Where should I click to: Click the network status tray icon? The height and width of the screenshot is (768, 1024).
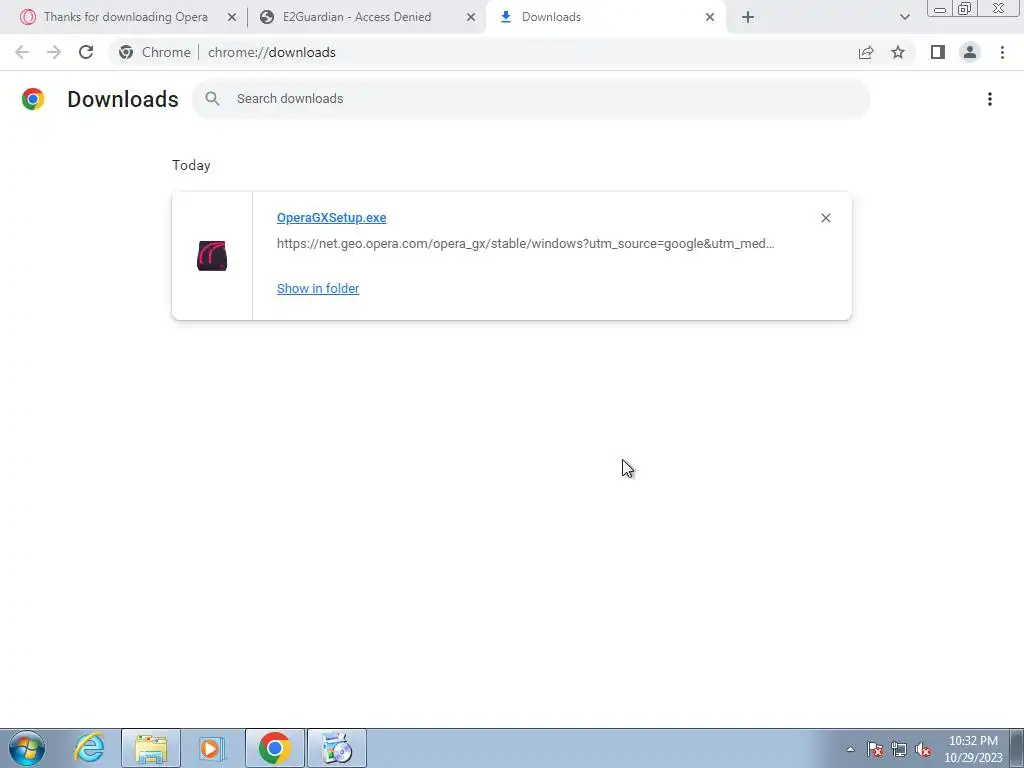click(x=899, y=749)
